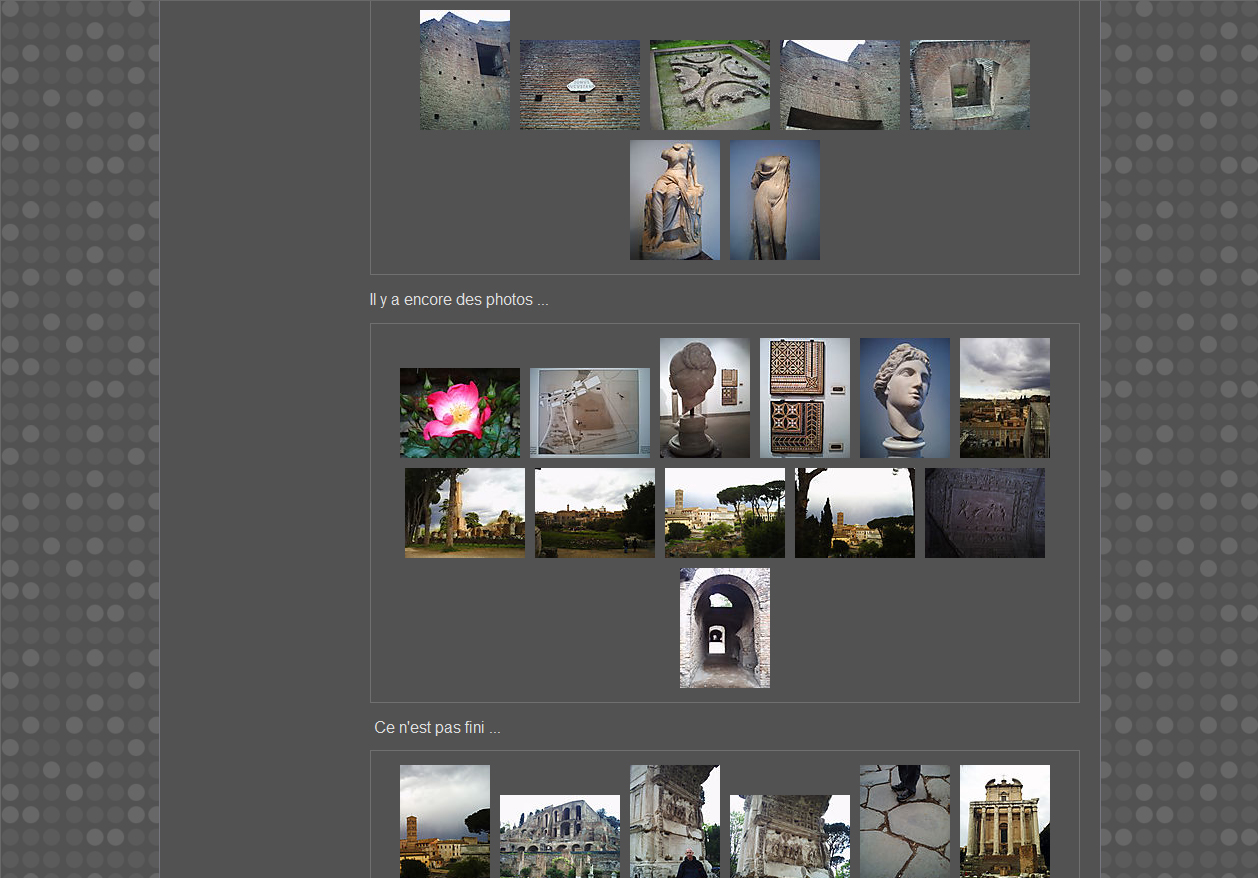Screen dimensions: 1258x878
Task: Click the ornamental garden ruins thumbnail
Action: pyautogui.click(x=709, y=85)
